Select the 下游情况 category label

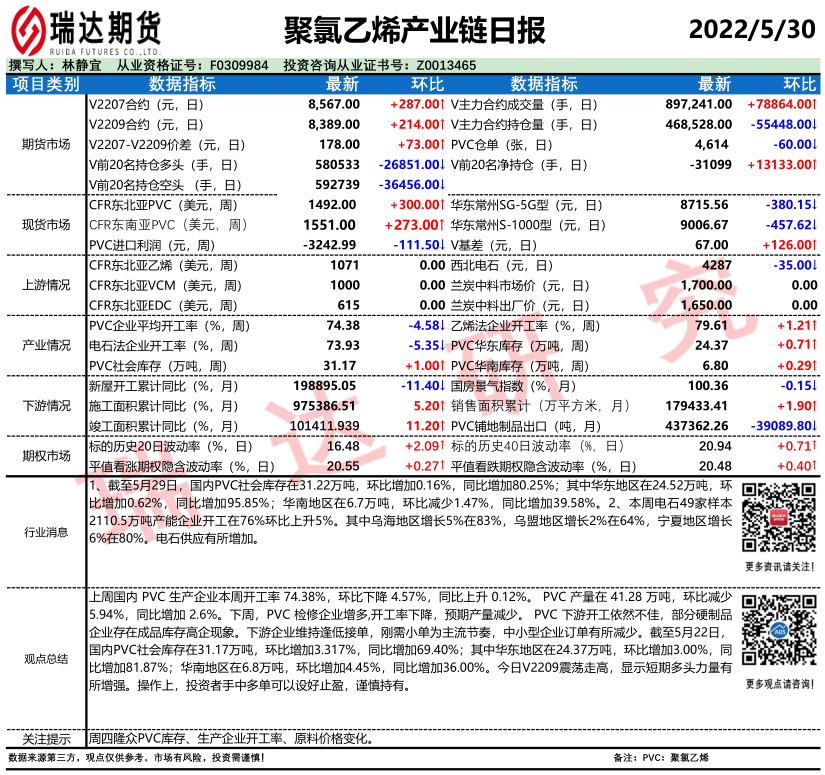46,405
